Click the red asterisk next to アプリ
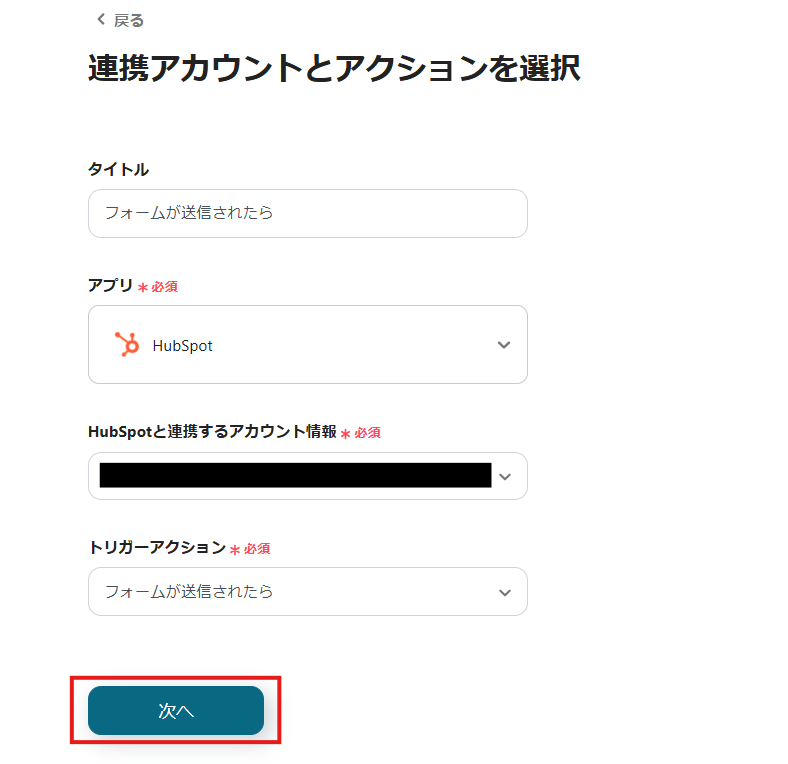Screen dimensions: 788x764 coord(143,288)
